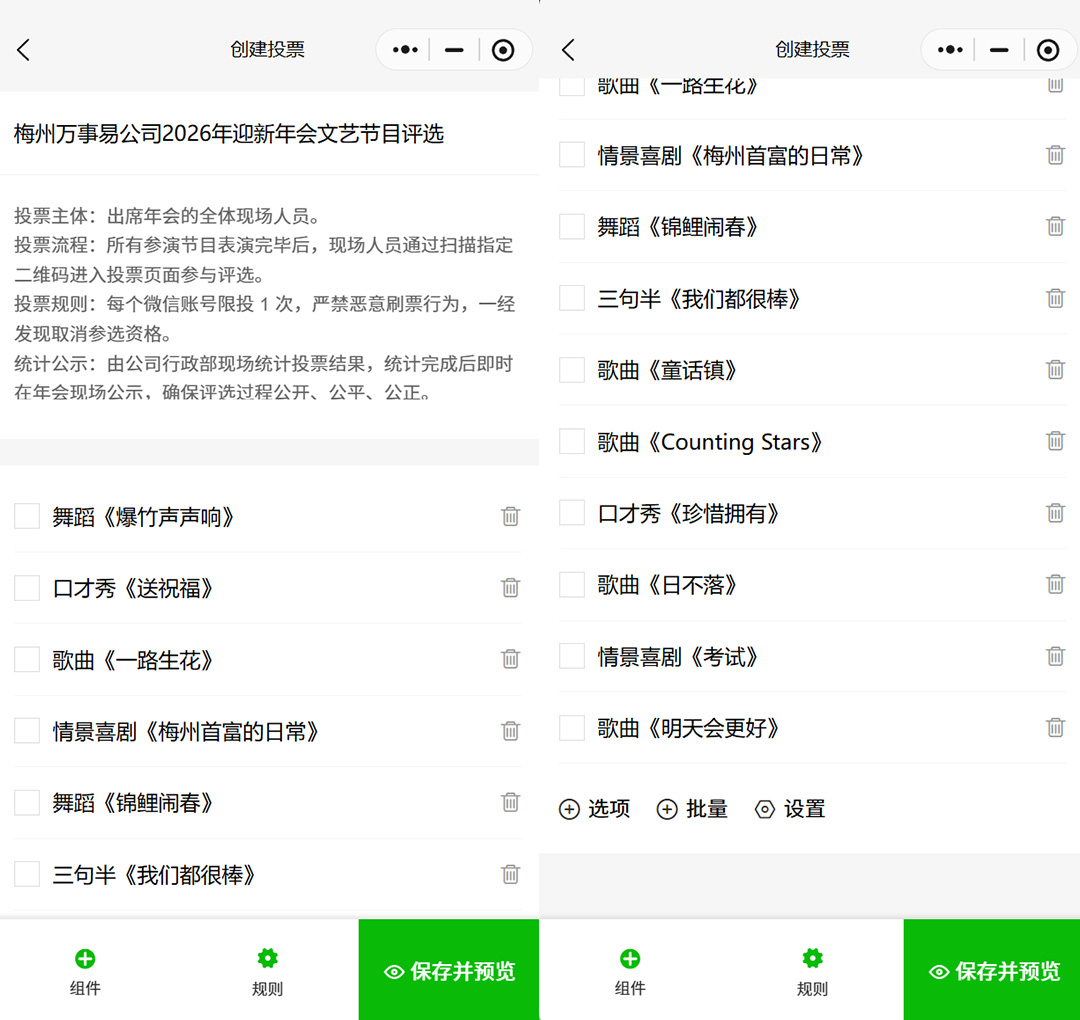
Task: Open the 规则 tab on right screen
Action: [x=812, y=971]
